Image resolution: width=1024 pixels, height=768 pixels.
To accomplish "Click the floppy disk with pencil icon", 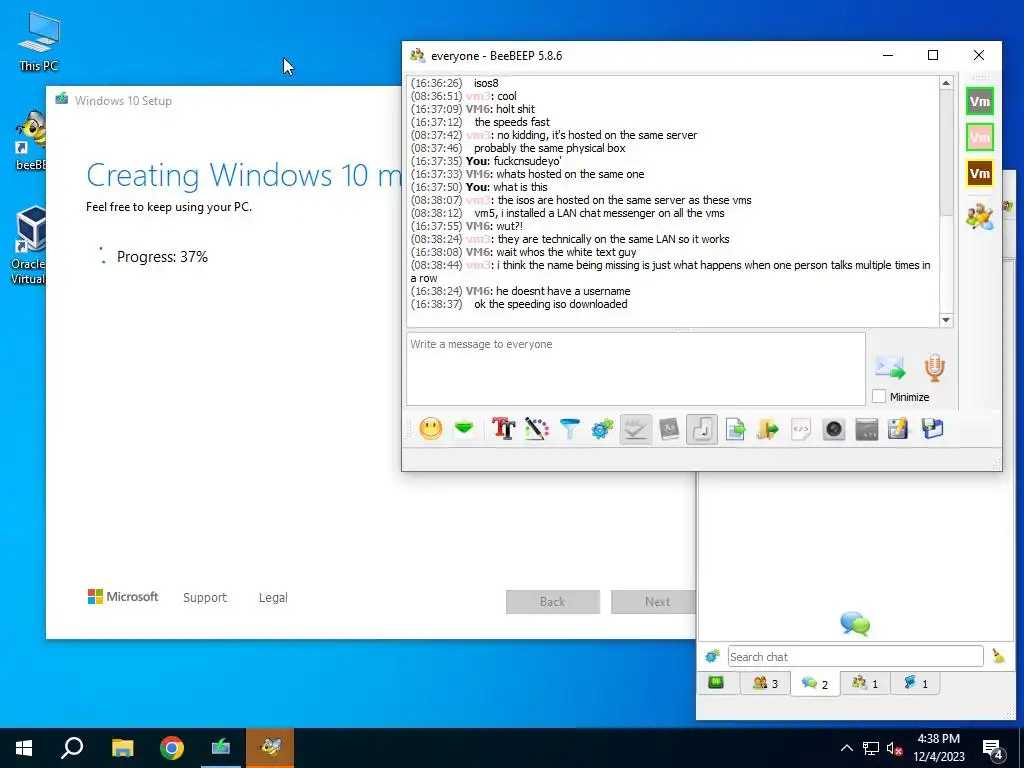I will coord(899,429).
